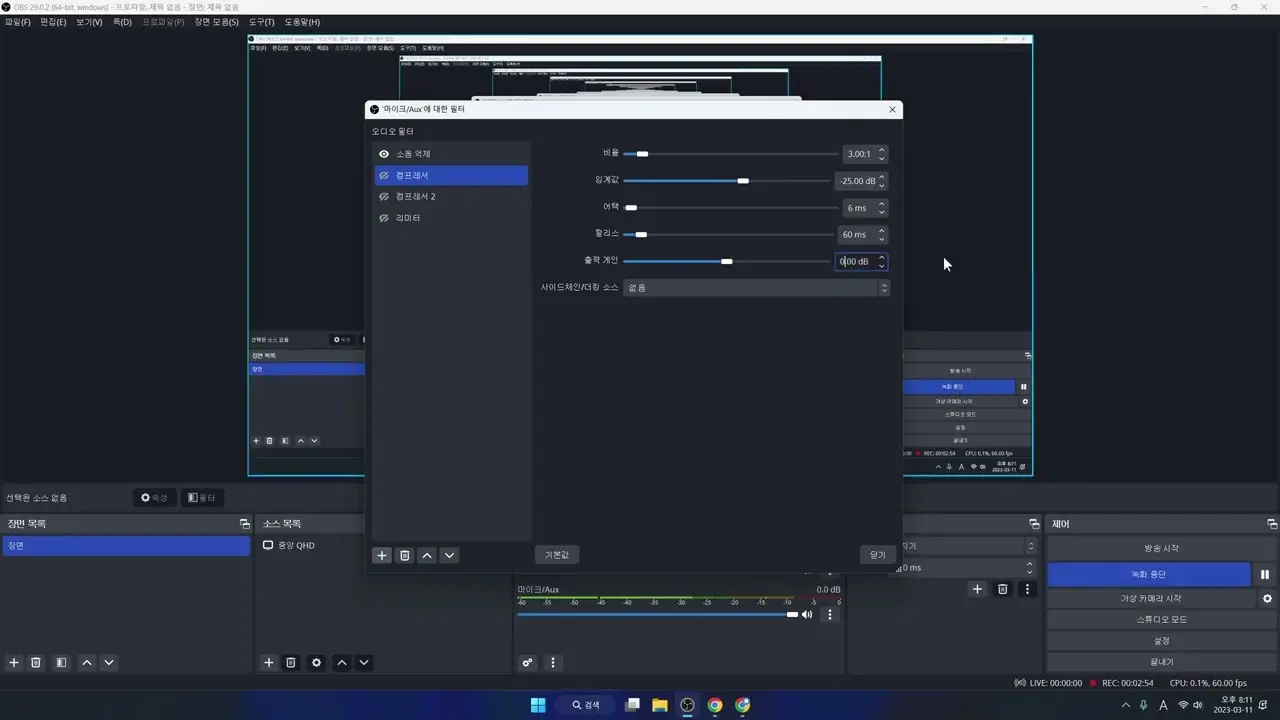Reset filter with 기본값 button
This screenshot has height=720, width=1280.
pos(557,555)
